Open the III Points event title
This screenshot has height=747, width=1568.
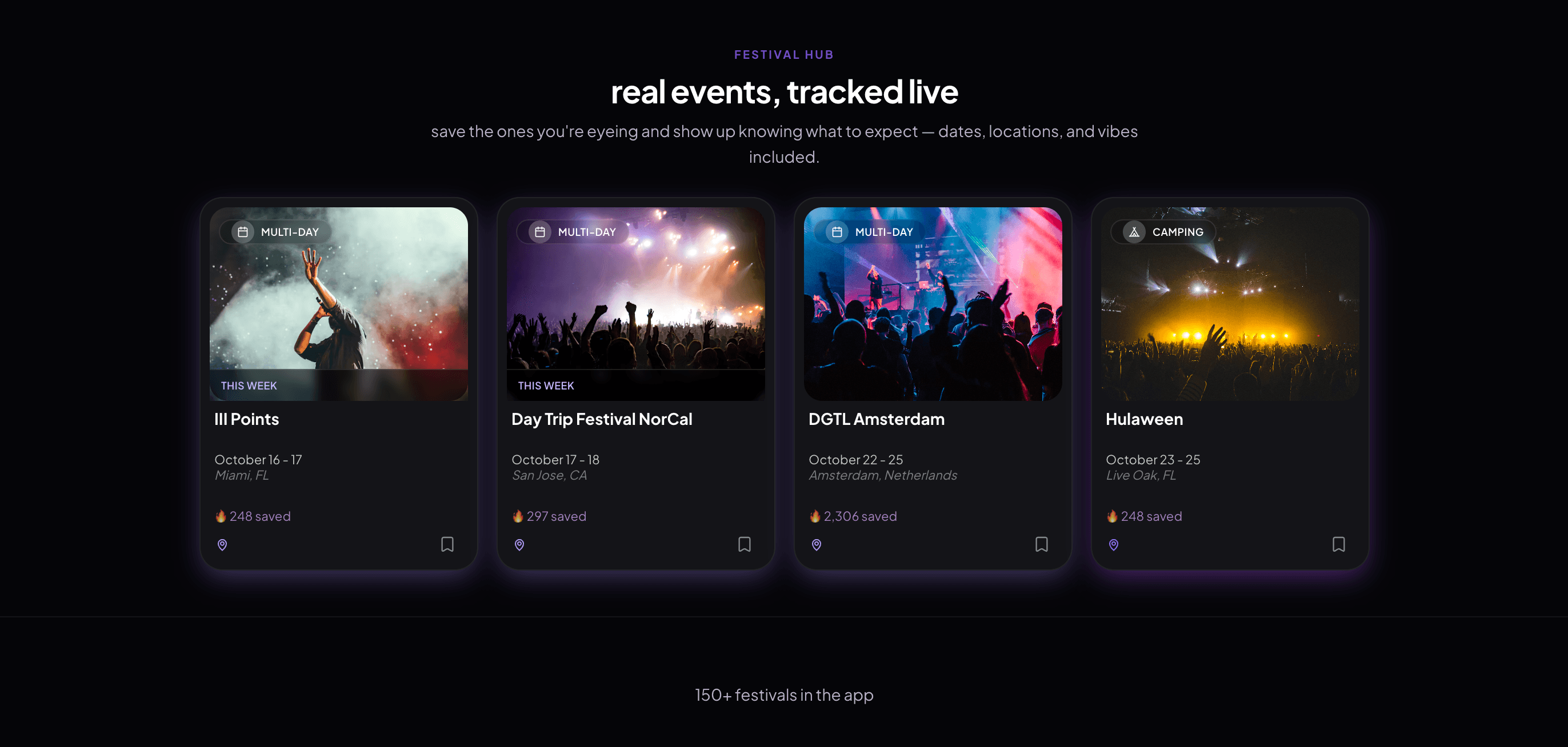pyautogui.click(x=246, y=419)
